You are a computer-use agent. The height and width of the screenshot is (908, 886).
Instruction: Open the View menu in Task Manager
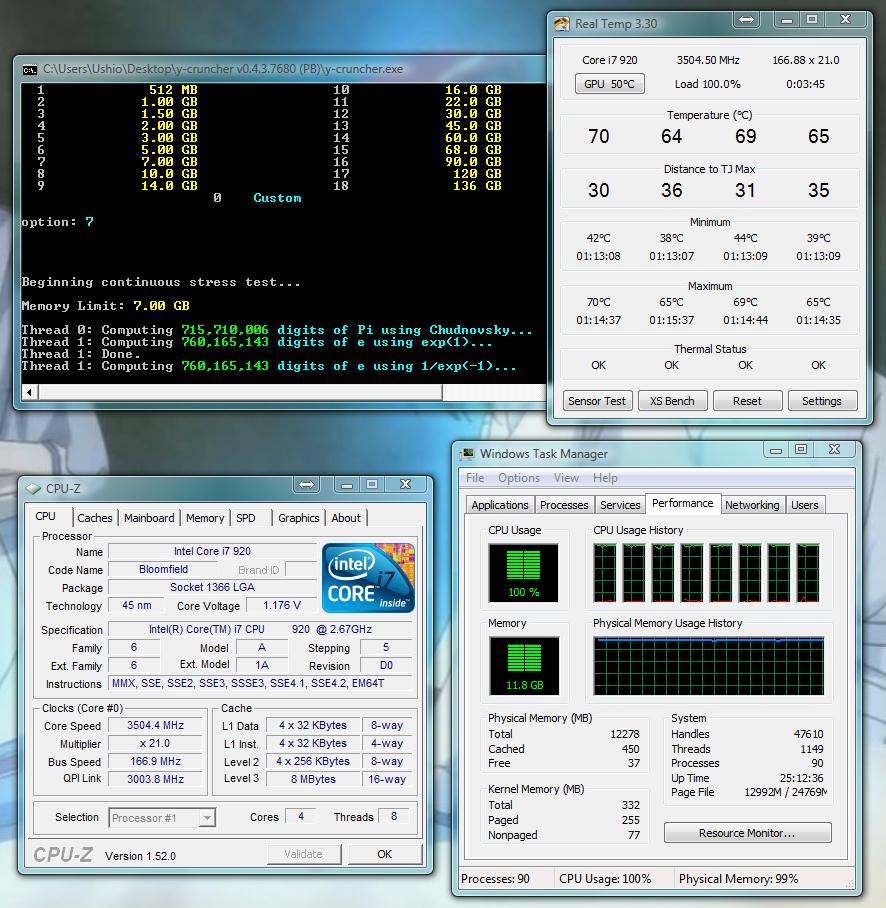point(566,478)
